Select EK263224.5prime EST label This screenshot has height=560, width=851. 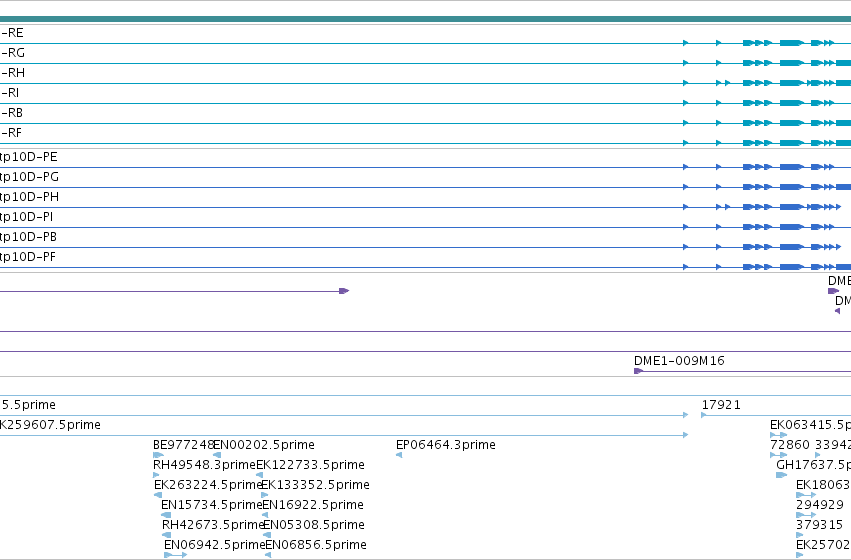click(x=208, y=485)
